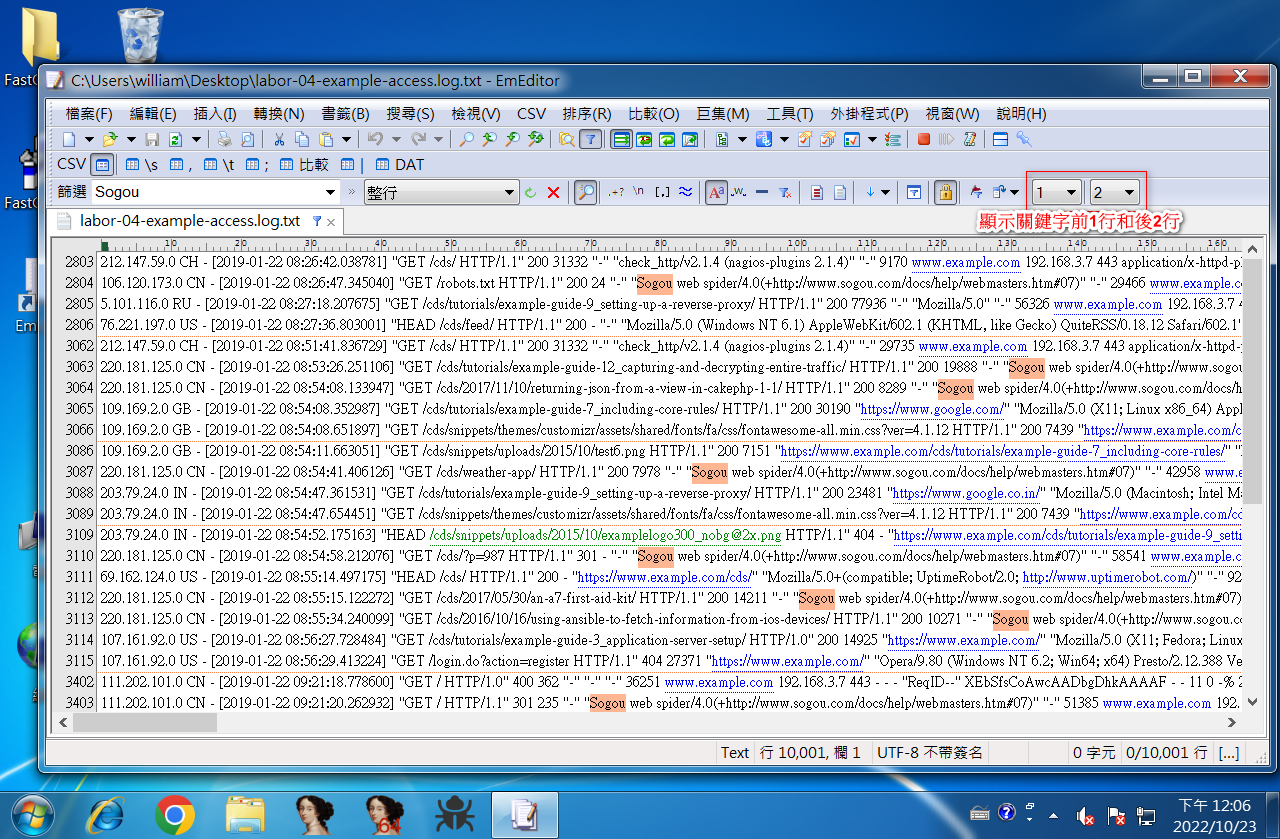Toggle the padlock button in filter bar
The height and width of the screenshot is (839, 1280).
[x=945, y=192]
